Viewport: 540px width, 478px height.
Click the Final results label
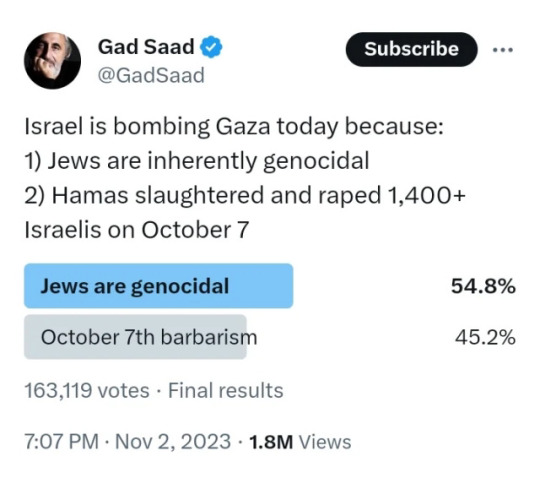226,391
